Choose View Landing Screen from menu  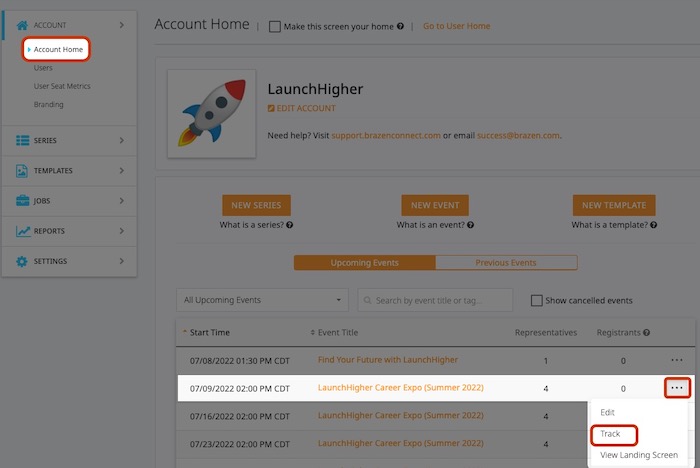(x=639, y=455)
